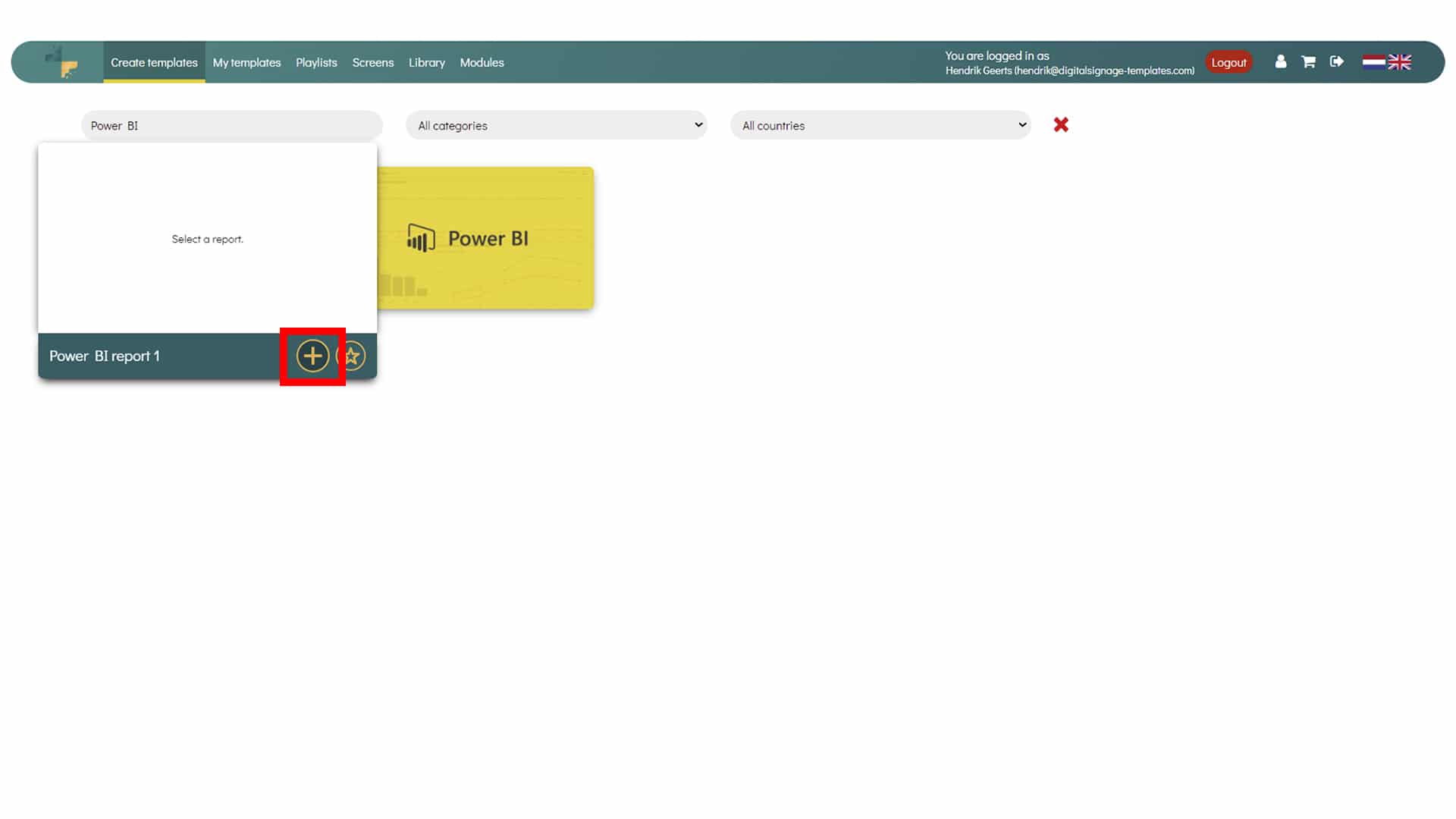Image resolution: width=1456 pixels, height=819 pixels.
Task: Click the sign-out arrow icon
Action: pos(1337,61)
